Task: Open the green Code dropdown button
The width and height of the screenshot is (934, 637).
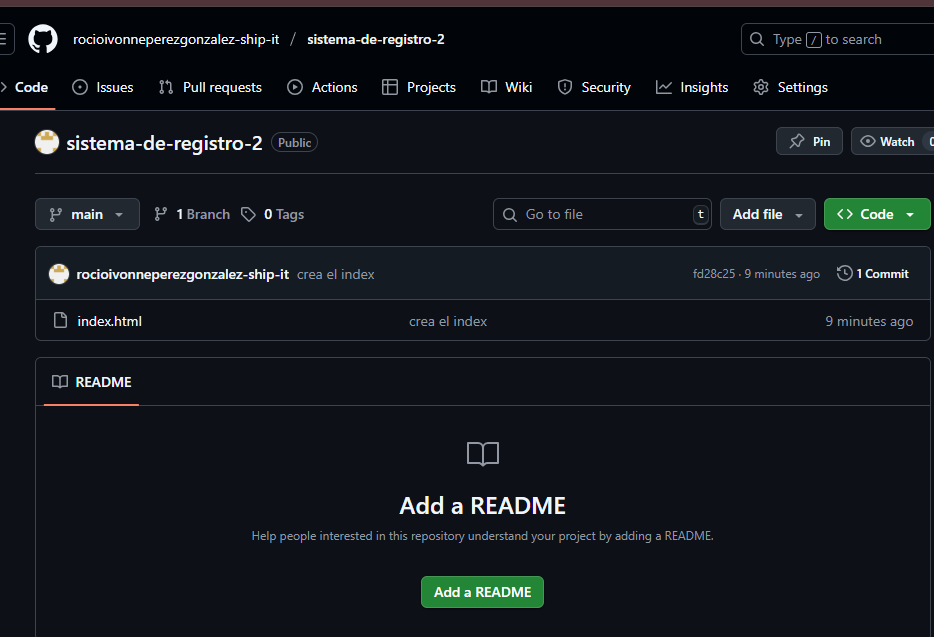Action: click(x=877, y=214)
